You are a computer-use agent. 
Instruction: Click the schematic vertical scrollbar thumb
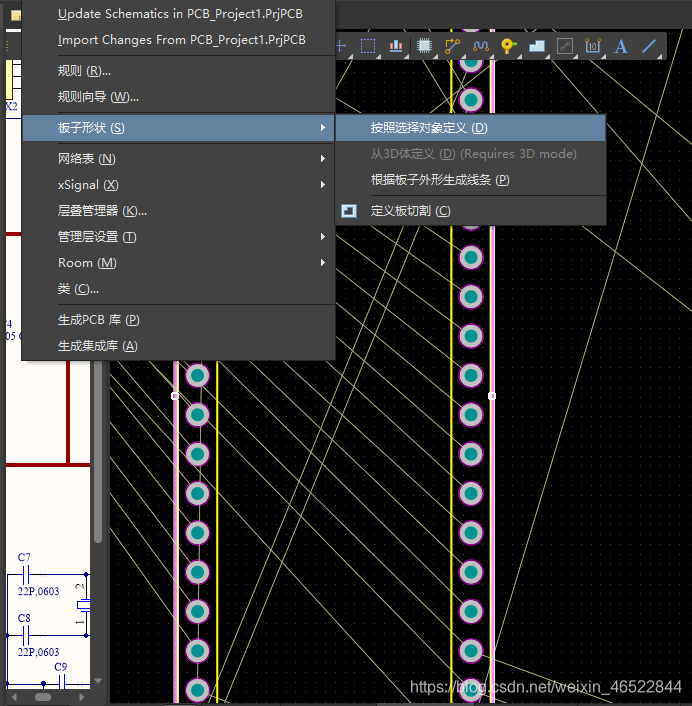98,452
